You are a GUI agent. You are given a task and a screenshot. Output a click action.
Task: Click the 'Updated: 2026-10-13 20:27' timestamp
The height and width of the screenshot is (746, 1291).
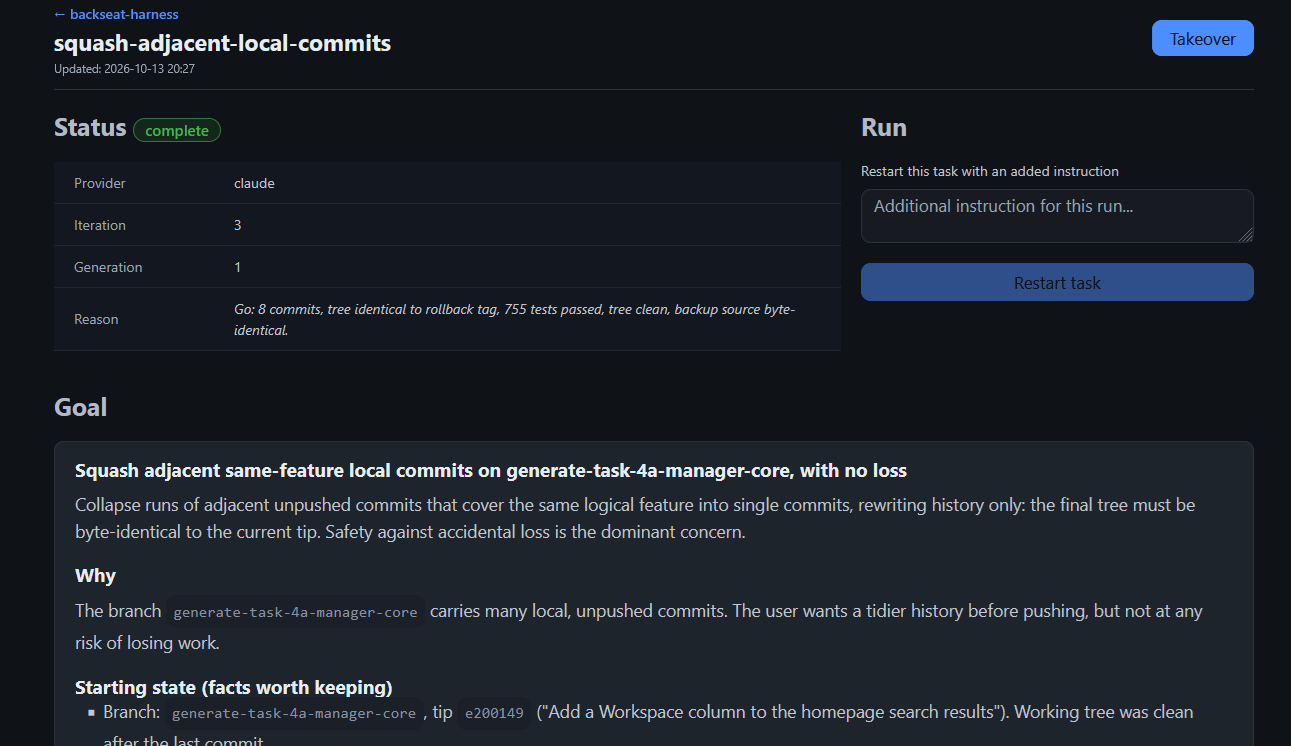coord(124,69)
